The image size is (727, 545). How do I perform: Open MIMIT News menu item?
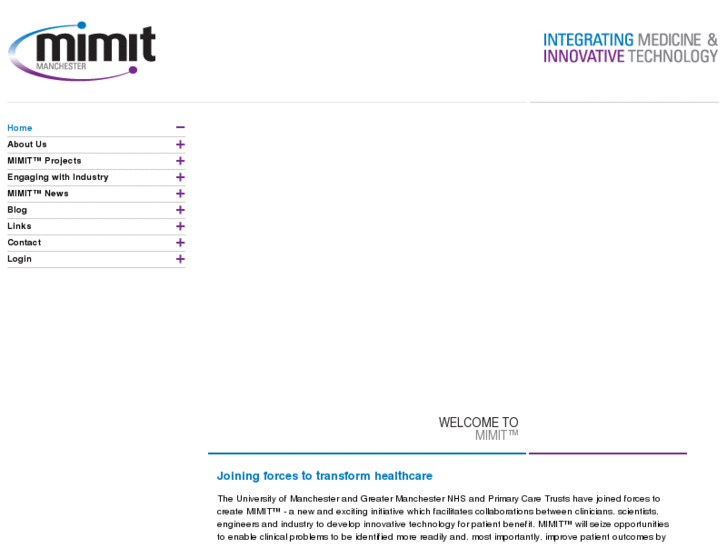coord(38,193)
